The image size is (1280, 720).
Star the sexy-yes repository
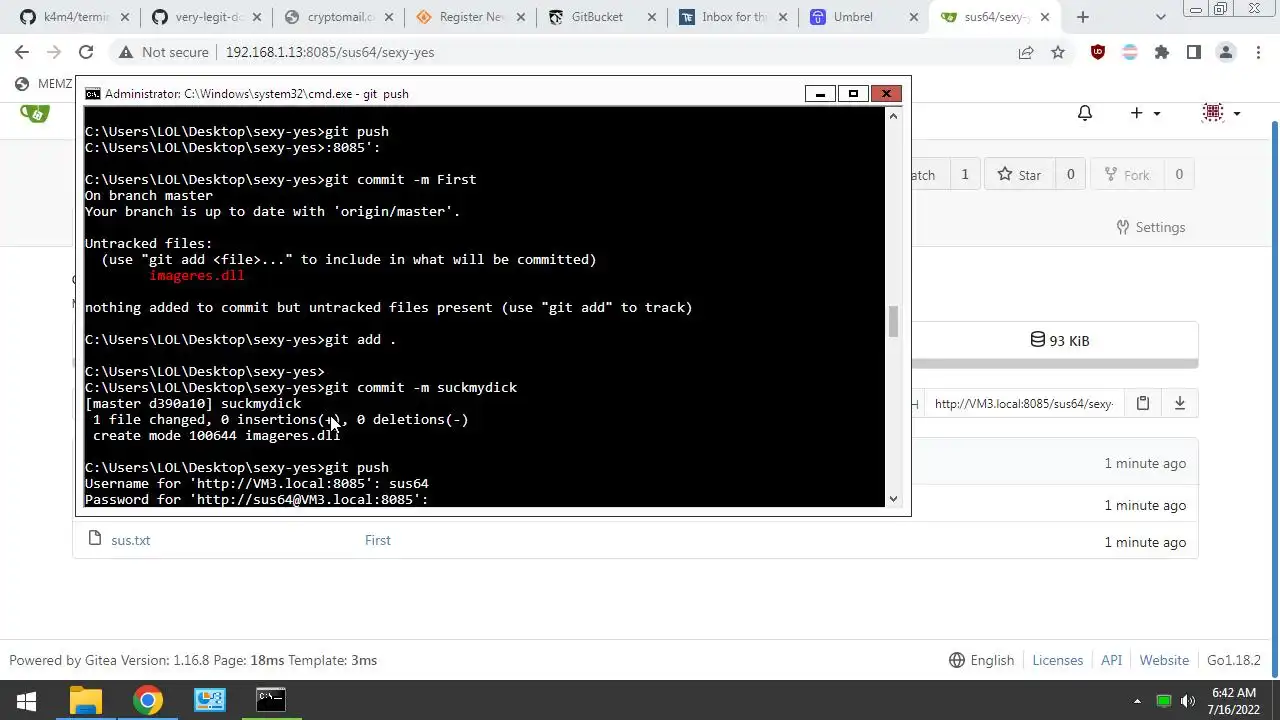pyautogui.click(x=1019, y=175)
